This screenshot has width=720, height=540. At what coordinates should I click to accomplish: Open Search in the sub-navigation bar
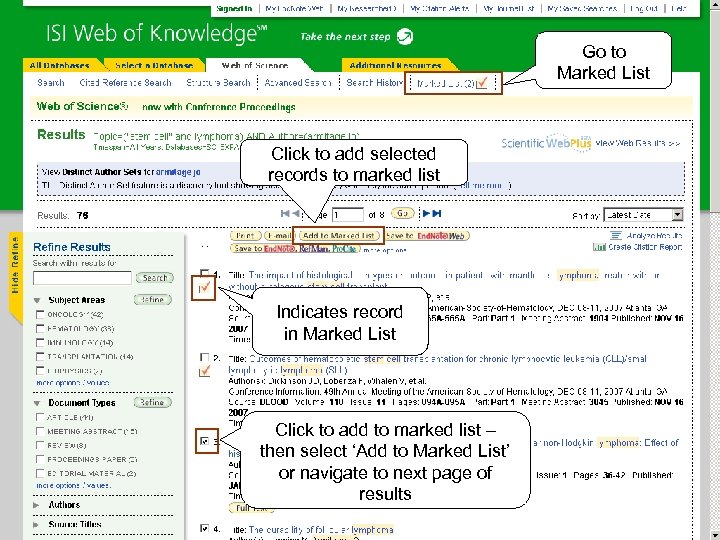51,83
